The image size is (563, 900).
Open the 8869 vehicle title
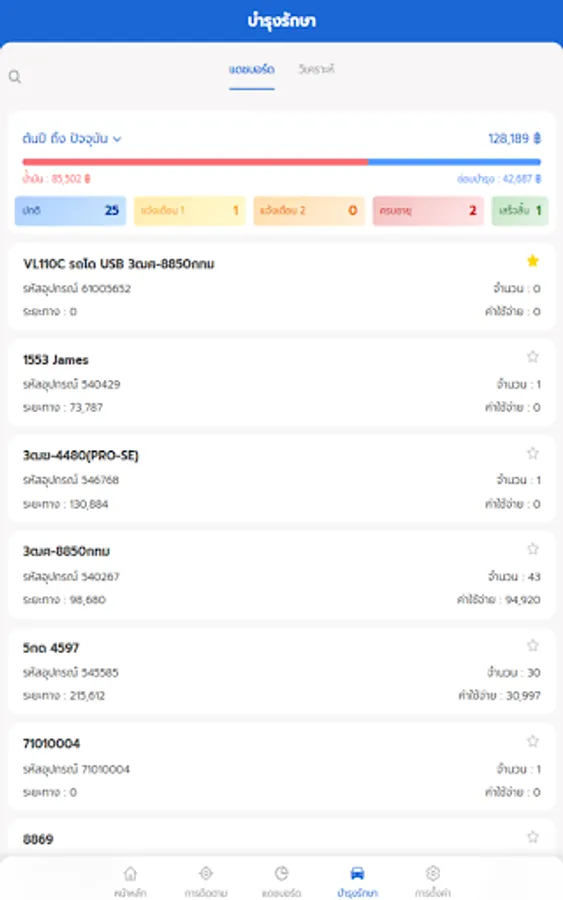(x=38, y=839)
